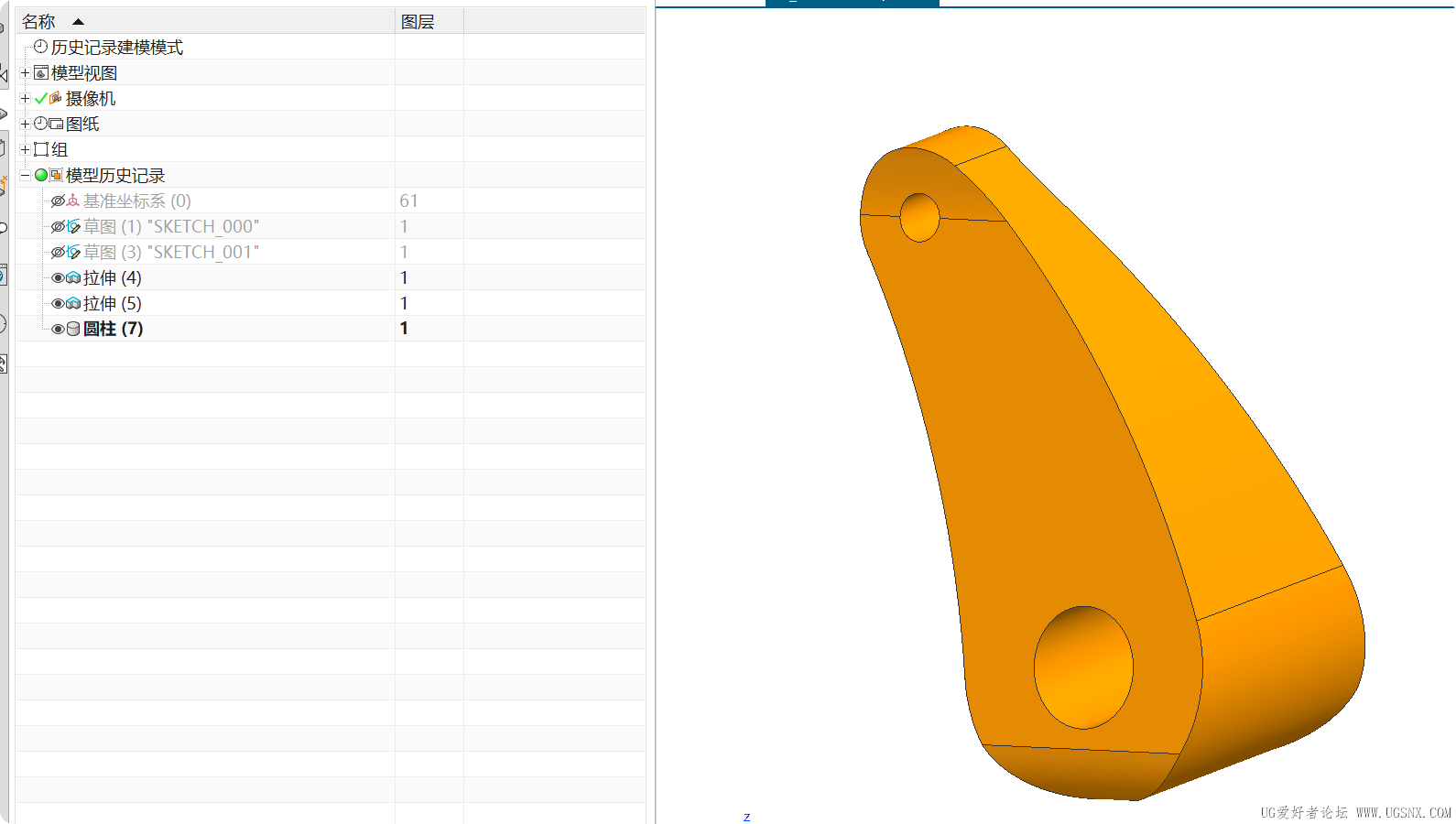1456x824 pixels.
Task: Click the layer value 1 of 圆柱 (7)
Action: [x=404, y=329]
